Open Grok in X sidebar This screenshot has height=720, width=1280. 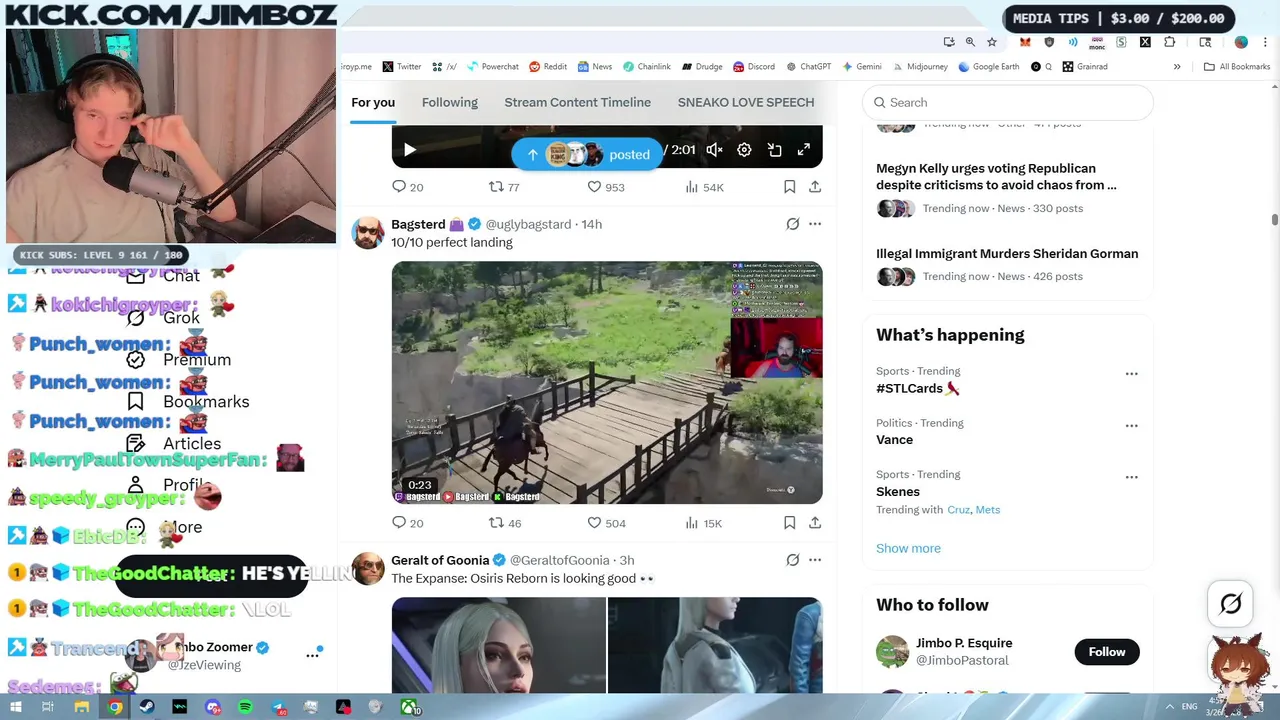click(x=165, y=318)
